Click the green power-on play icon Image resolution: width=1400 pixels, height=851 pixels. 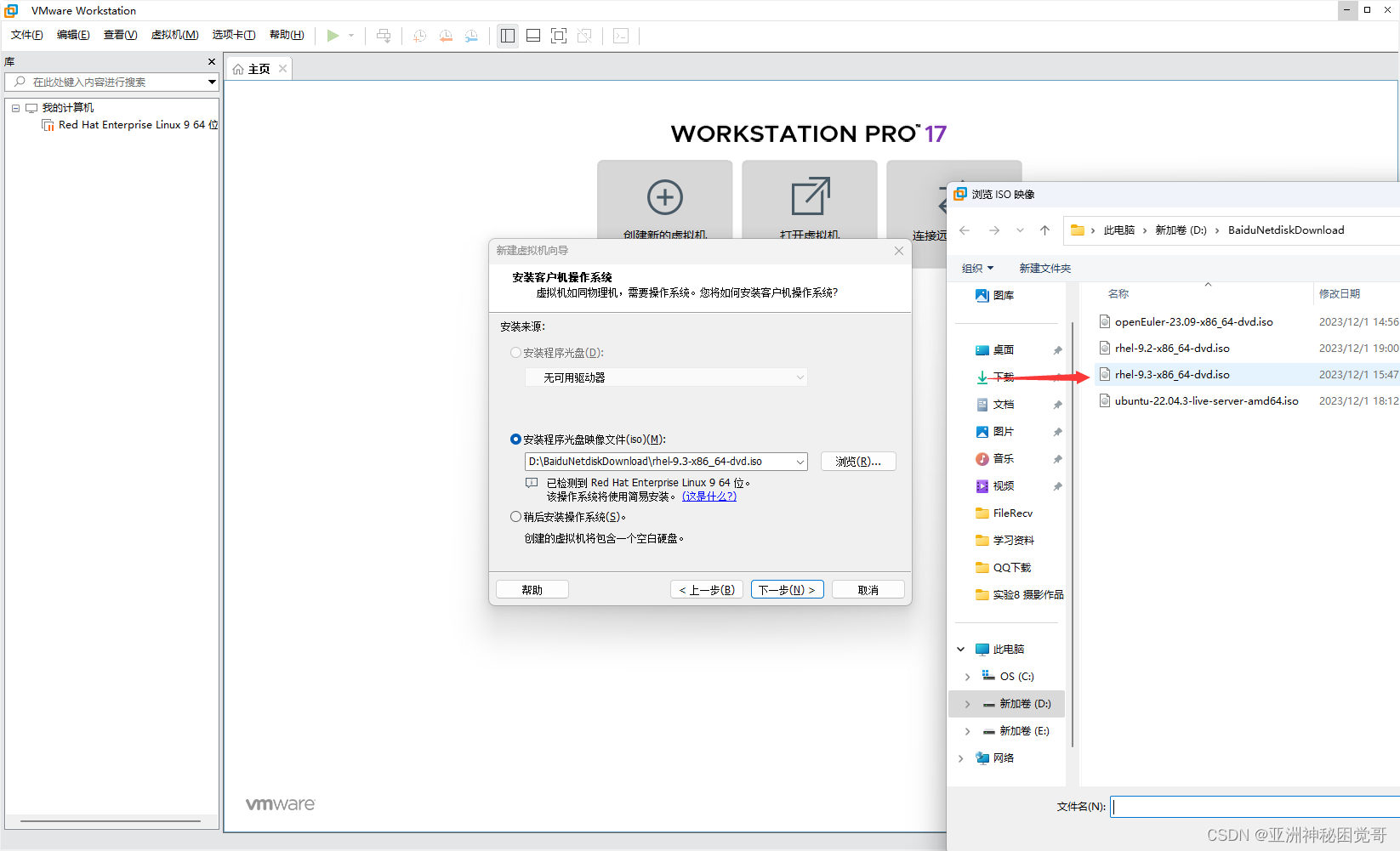(x=333, y=36)
